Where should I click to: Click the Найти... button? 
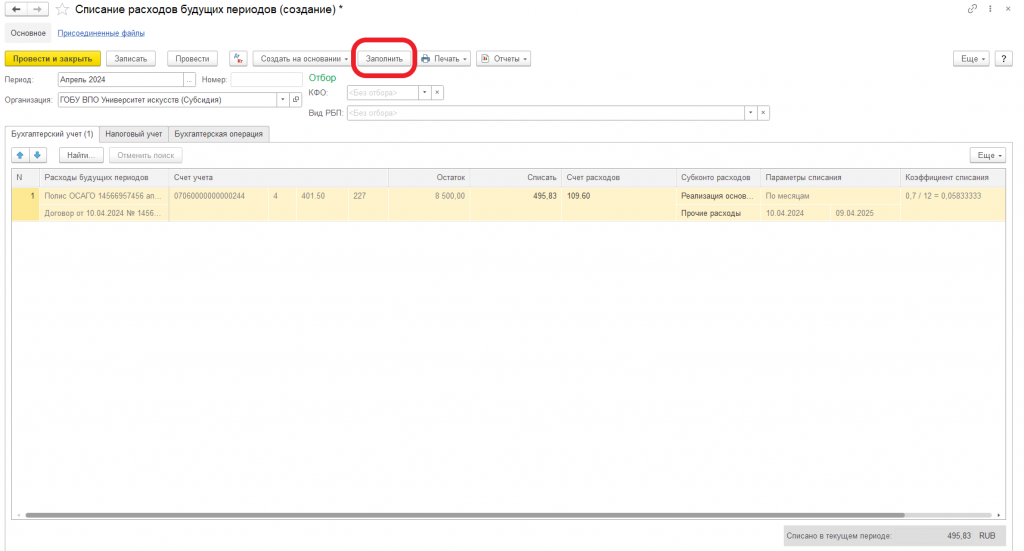point(82,155)
